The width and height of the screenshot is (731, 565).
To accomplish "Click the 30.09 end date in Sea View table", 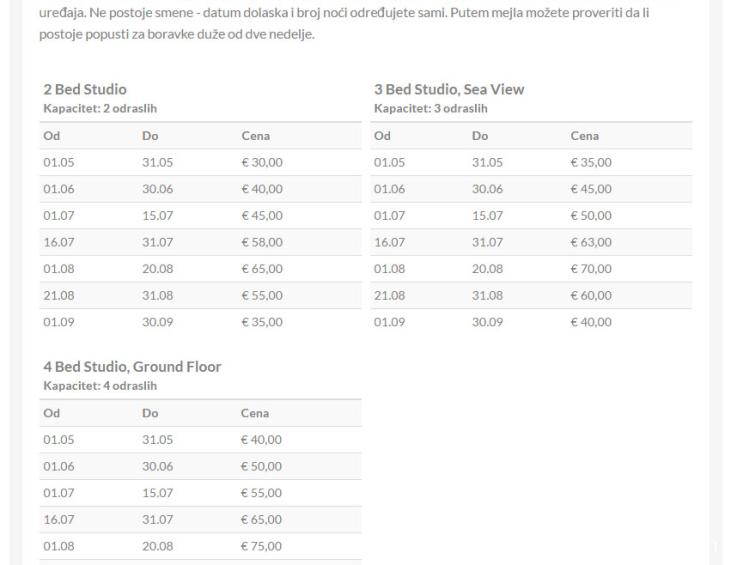I will (486, 322).
